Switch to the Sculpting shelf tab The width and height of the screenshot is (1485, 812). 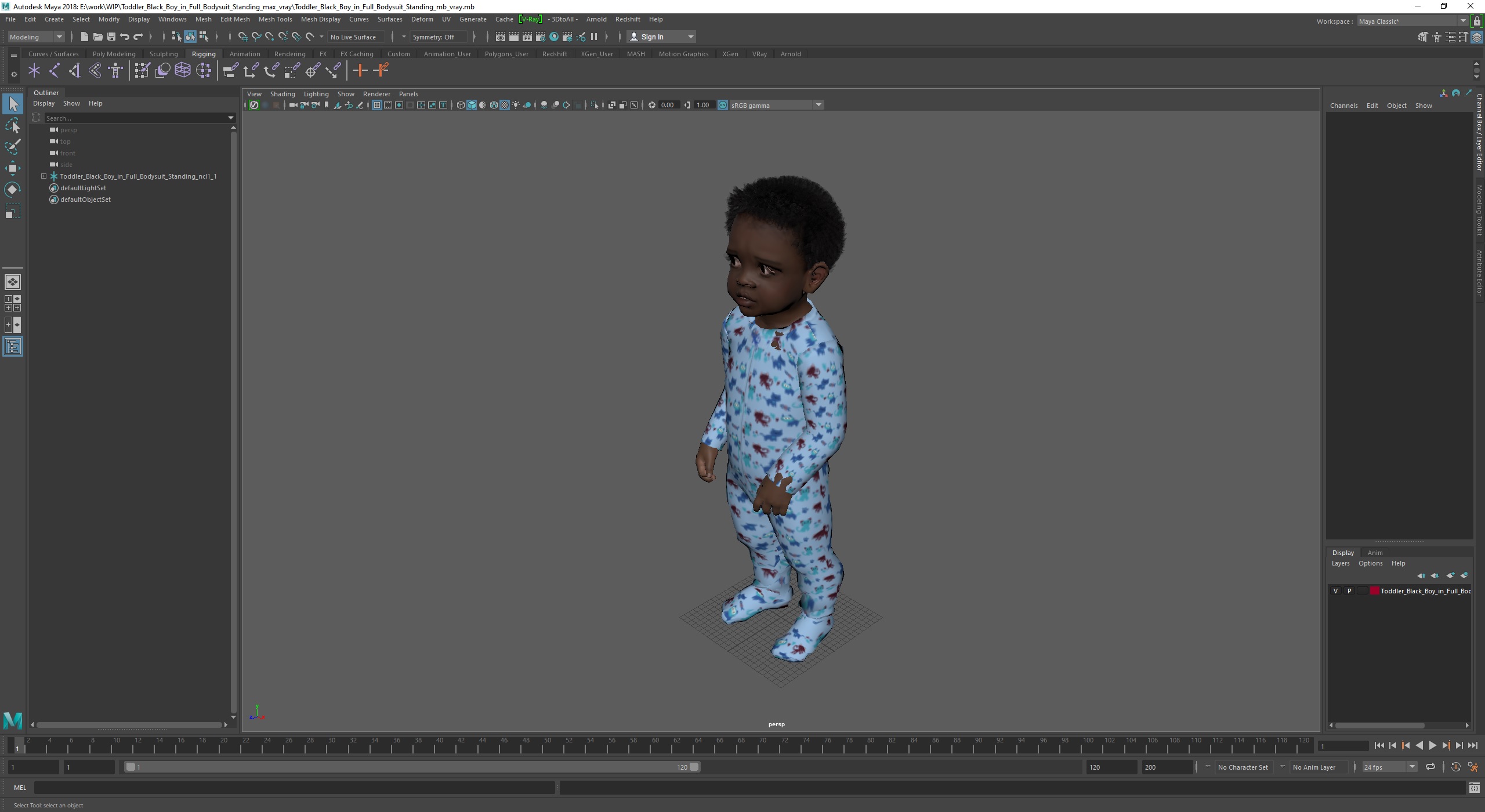(164, 54)
